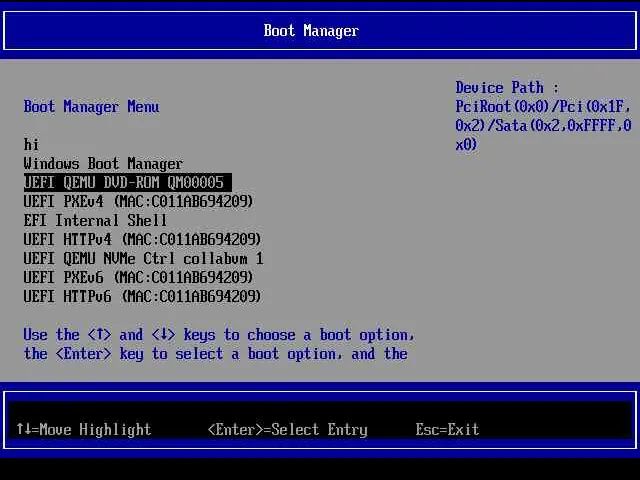The image size is (640, 480).
Task: Click the Boot Manager title text
Action: pyautogui.click(x=311, y=31)
